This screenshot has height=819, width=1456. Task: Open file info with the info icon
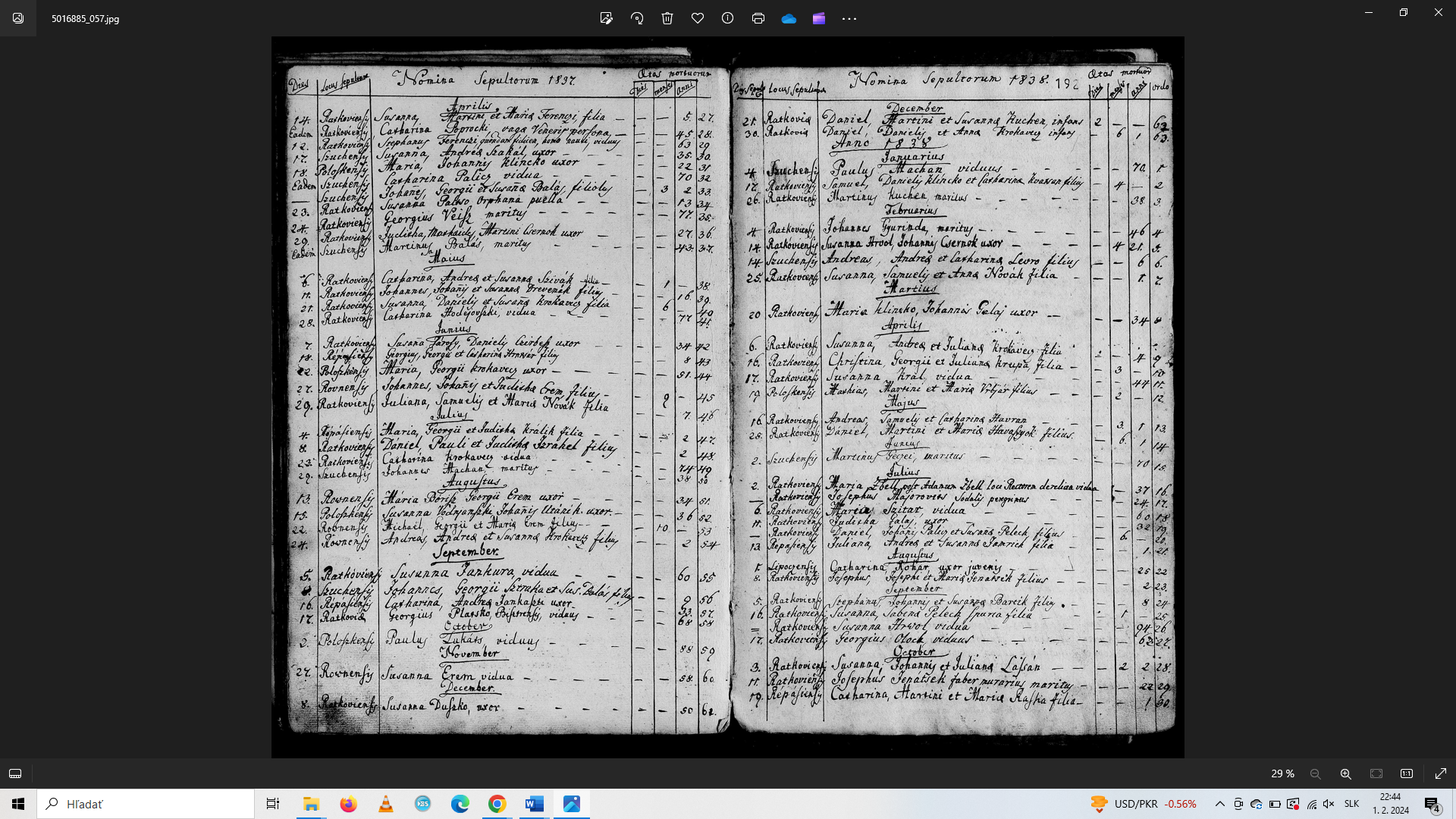tap(728, 18)
